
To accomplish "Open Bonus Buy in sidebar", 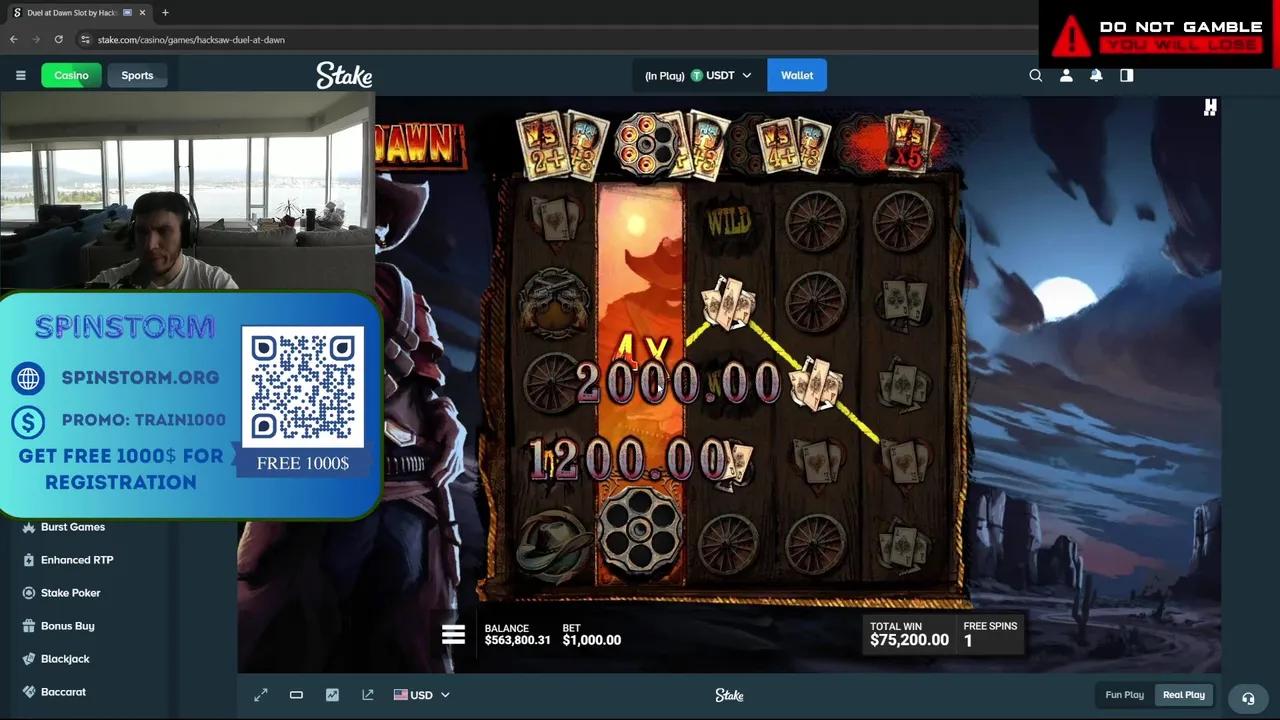I will (67, 626).
